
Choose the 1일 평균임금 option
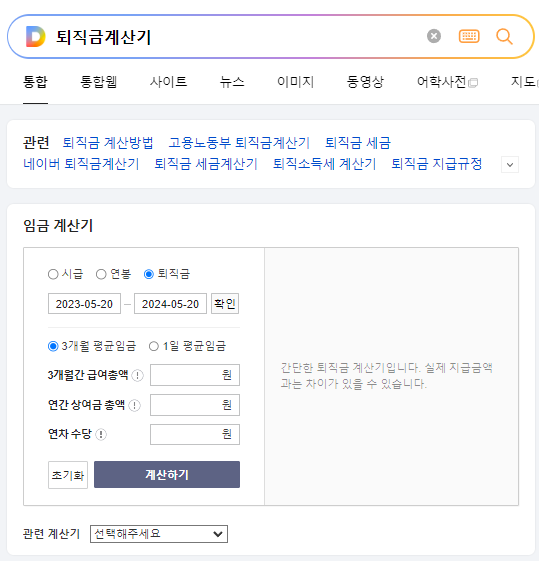click(x=154, y=346)
